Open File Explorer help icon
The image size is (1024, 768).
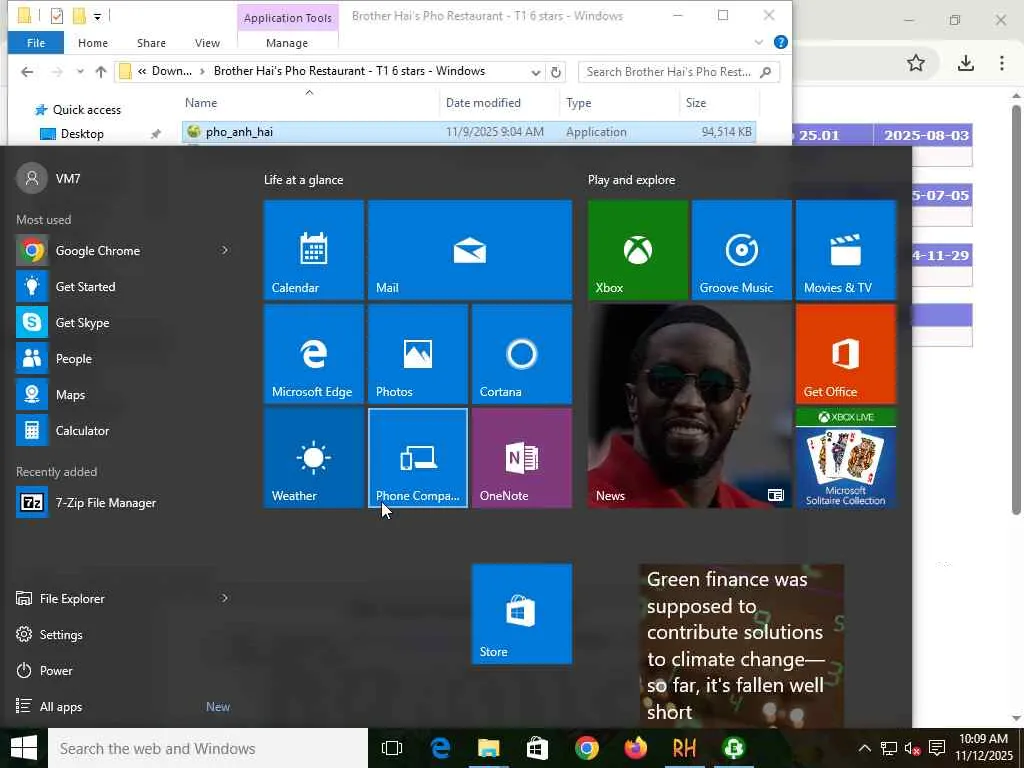tap(780, 42)
